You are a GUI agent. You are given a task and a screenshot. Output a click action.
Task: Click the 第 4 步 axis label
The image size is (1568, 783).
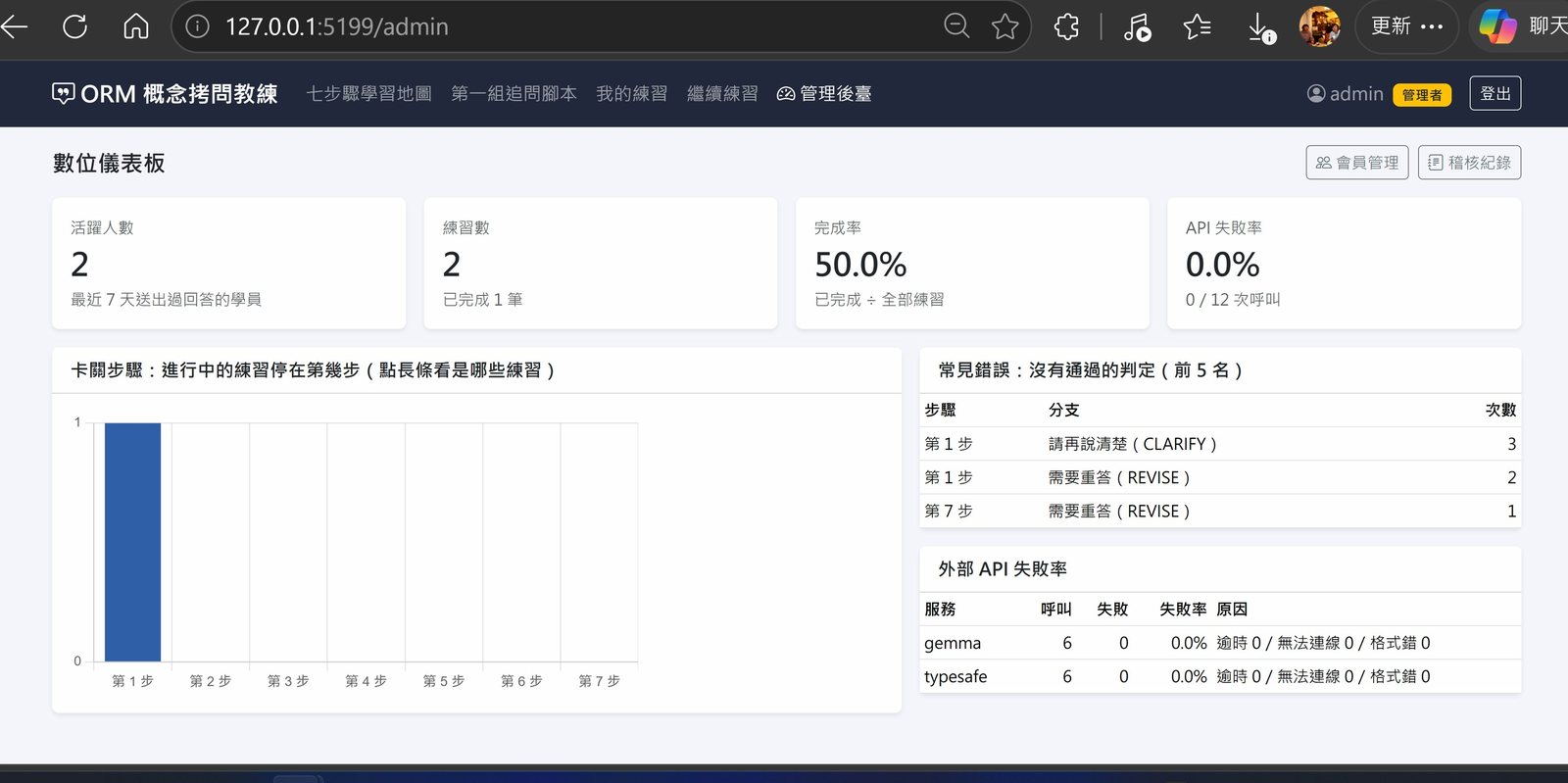tap(366, 681)
